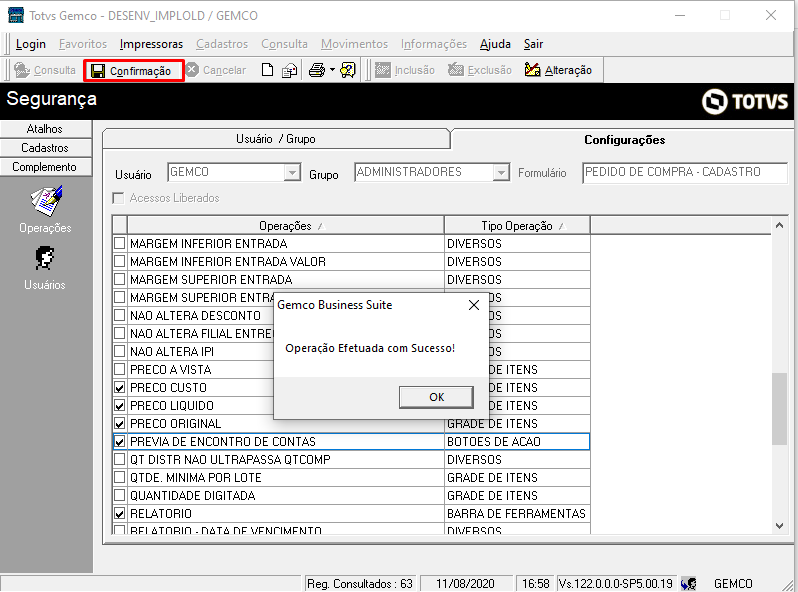
Task: Click the Sair menu item
Action: click(533, 44)
